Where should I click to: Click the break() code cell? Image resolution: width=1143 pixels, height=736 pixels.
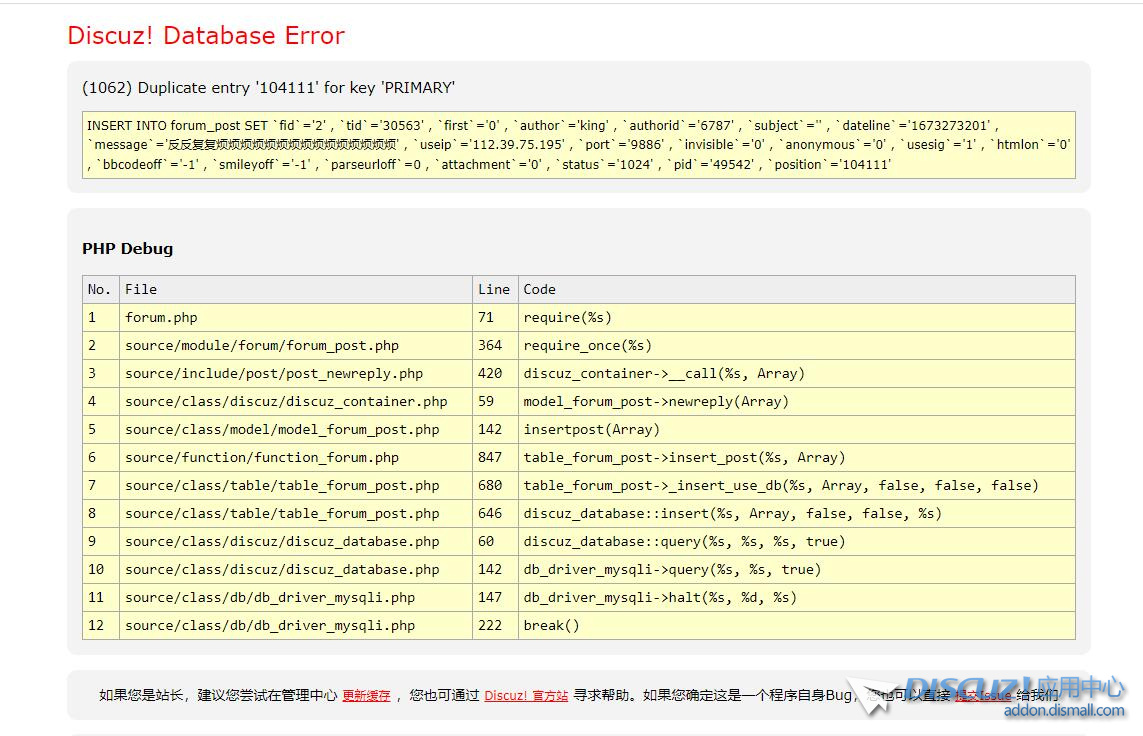551,625
